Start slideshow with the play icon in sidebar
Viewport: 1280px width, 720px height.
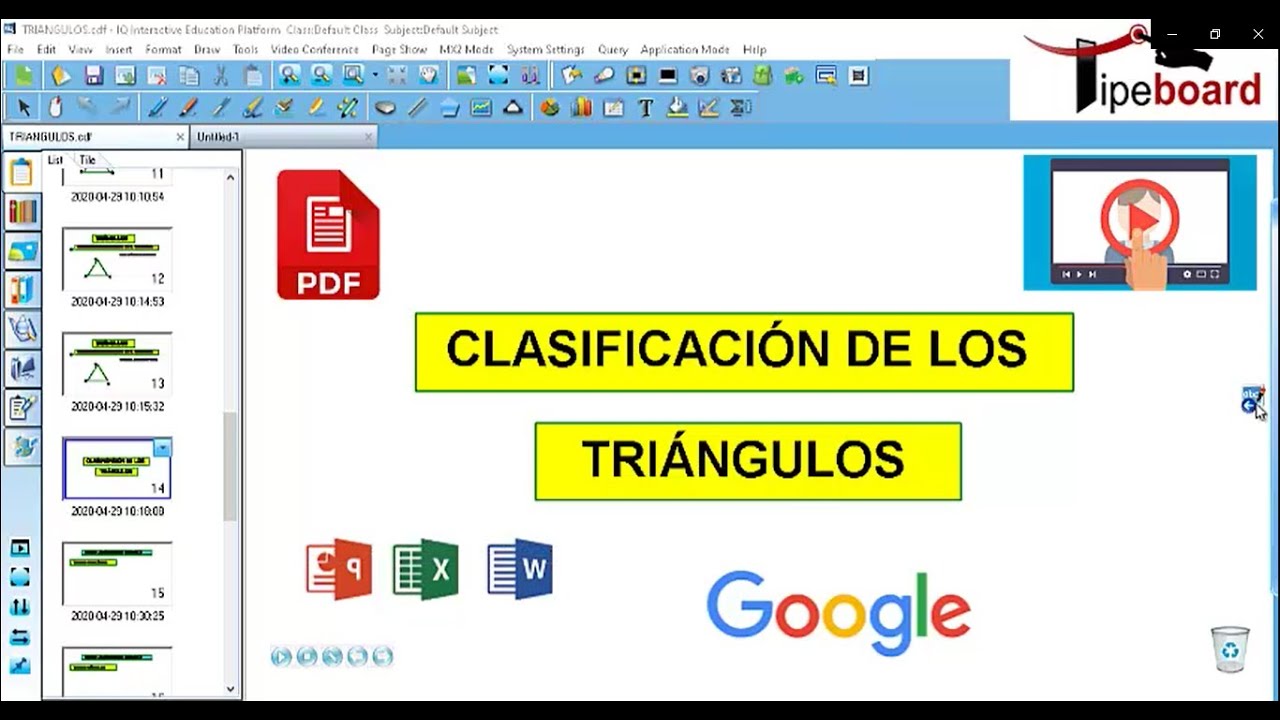20,548
